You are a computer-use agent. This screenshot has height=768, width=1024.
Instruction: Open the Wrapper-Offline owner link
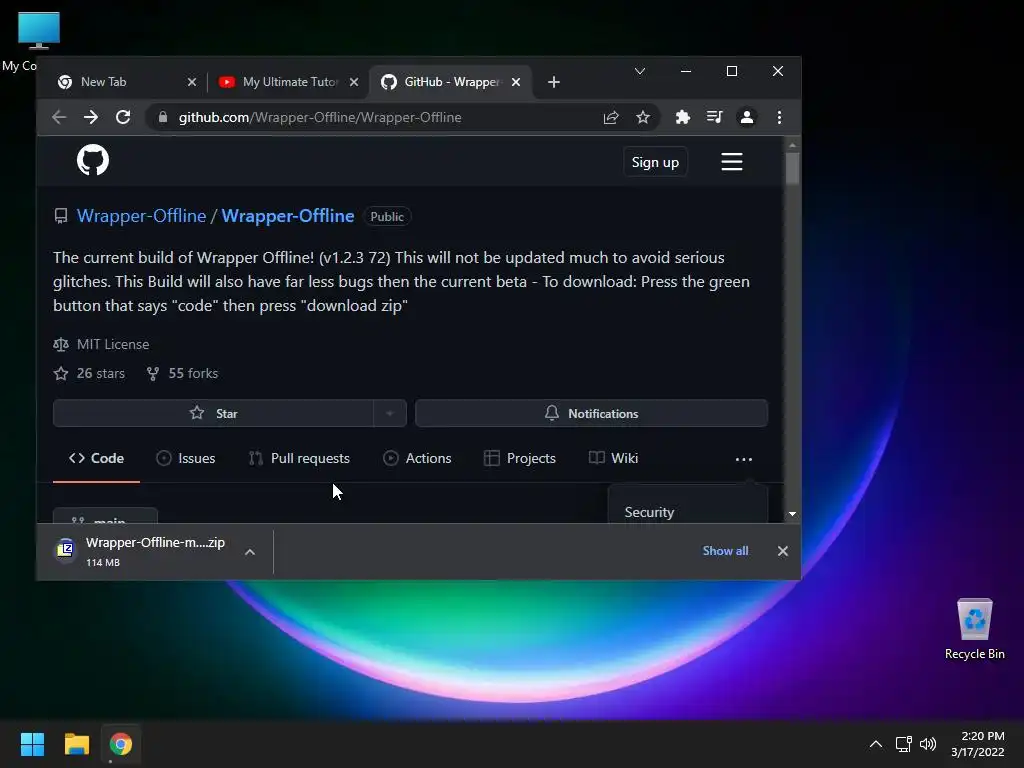(x=141, y=216)
